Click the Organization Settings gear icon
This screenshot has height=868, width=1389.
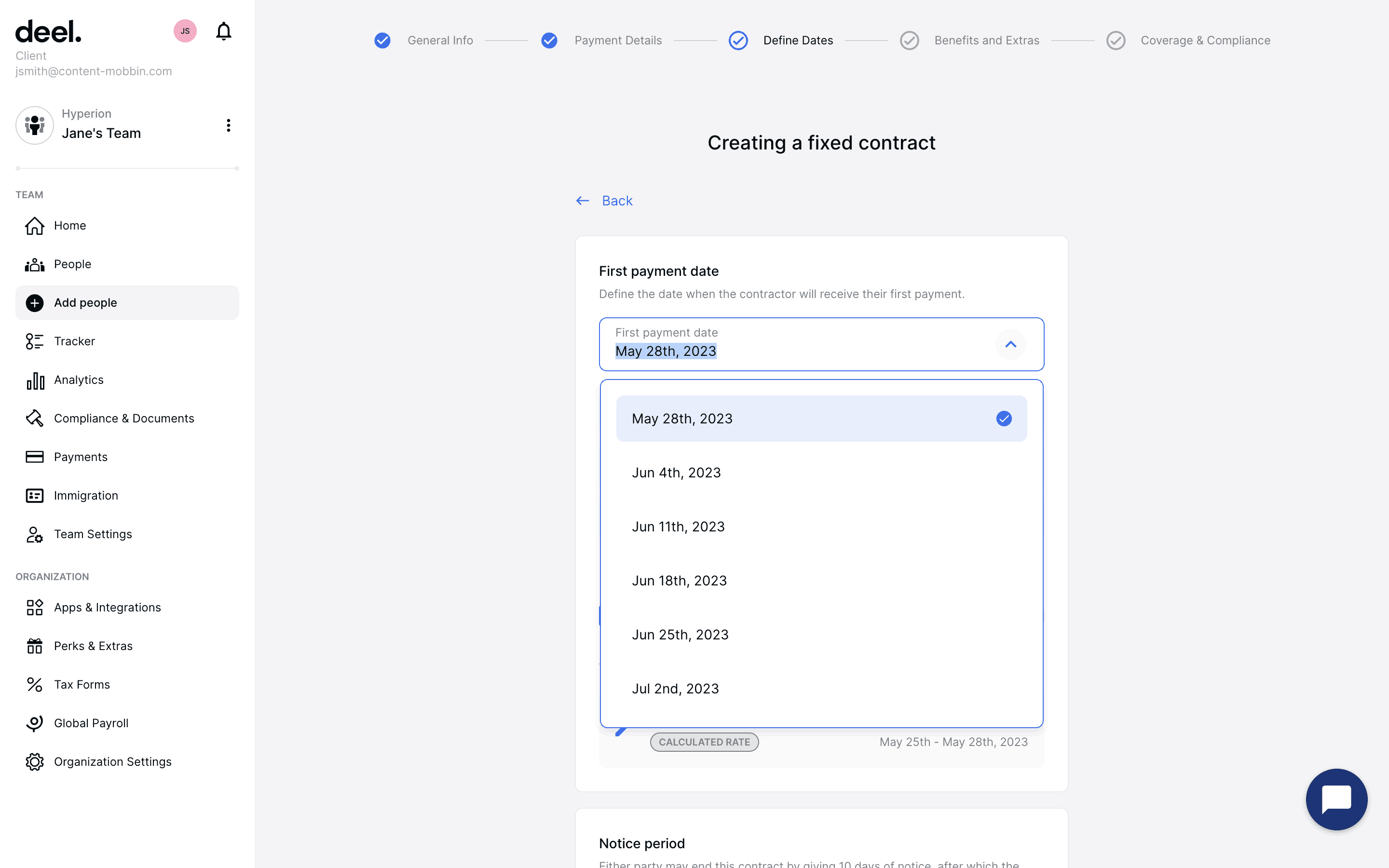(34, 762)
